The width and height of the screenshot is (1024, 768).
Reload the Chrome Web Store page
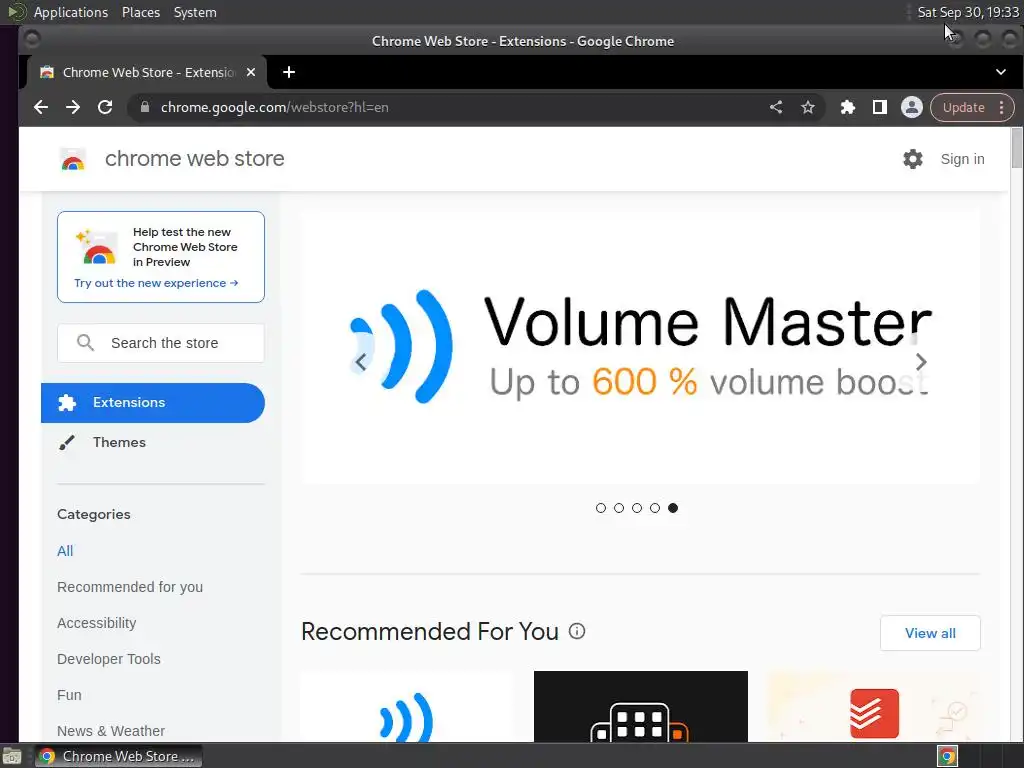pos(104,107)
